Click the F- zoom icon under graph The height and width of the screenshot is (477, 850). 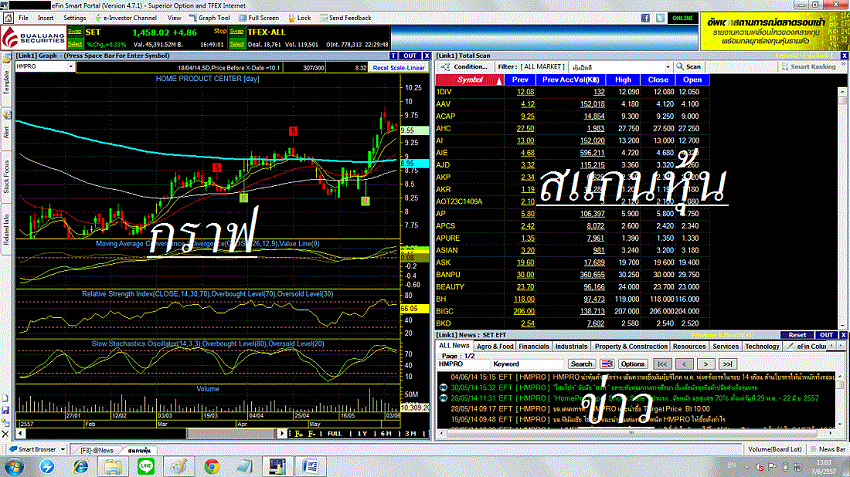pyautogui.click(x=311, y=434)
